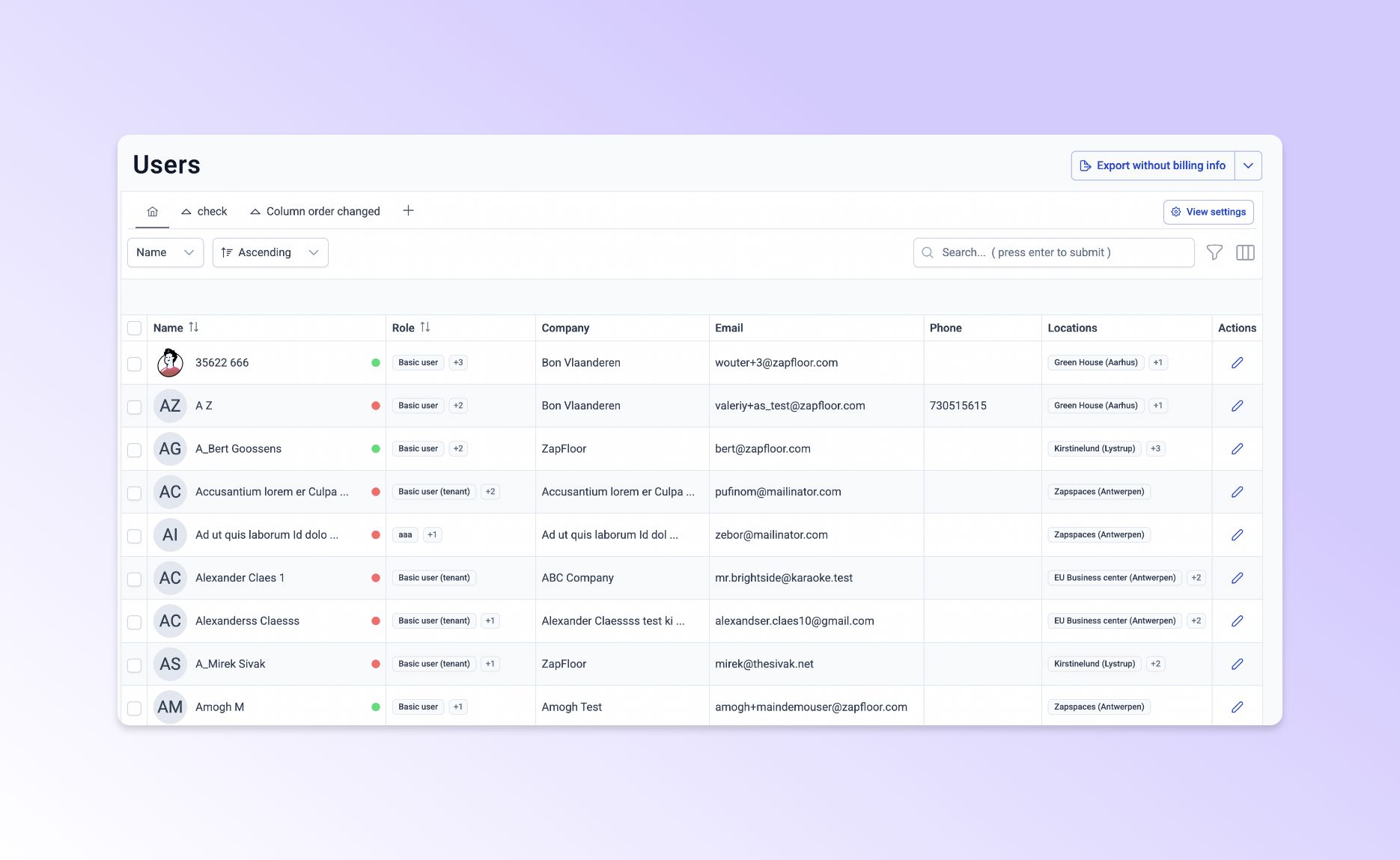
Task: Edit Amogh M pencil icon
Action: 1237,707
